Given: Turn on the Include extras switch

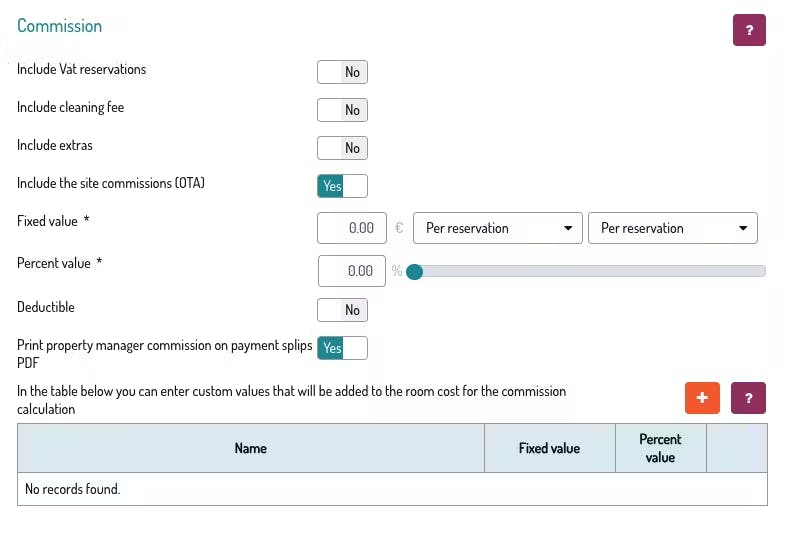Looking at the screenshot, I should pyautogui.click(x=342, y=148).
